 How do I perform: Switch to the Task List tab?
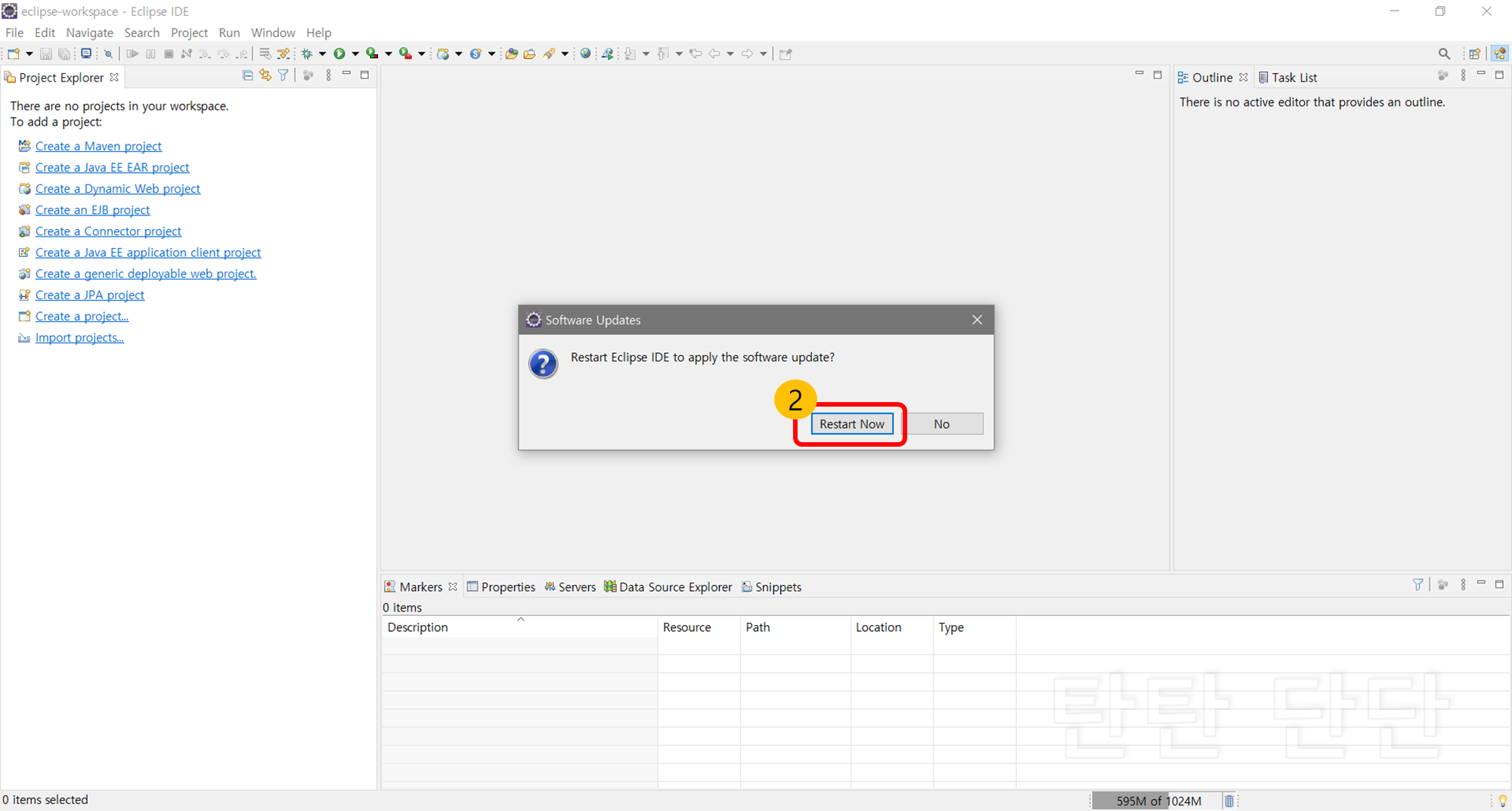[1287, 78]
